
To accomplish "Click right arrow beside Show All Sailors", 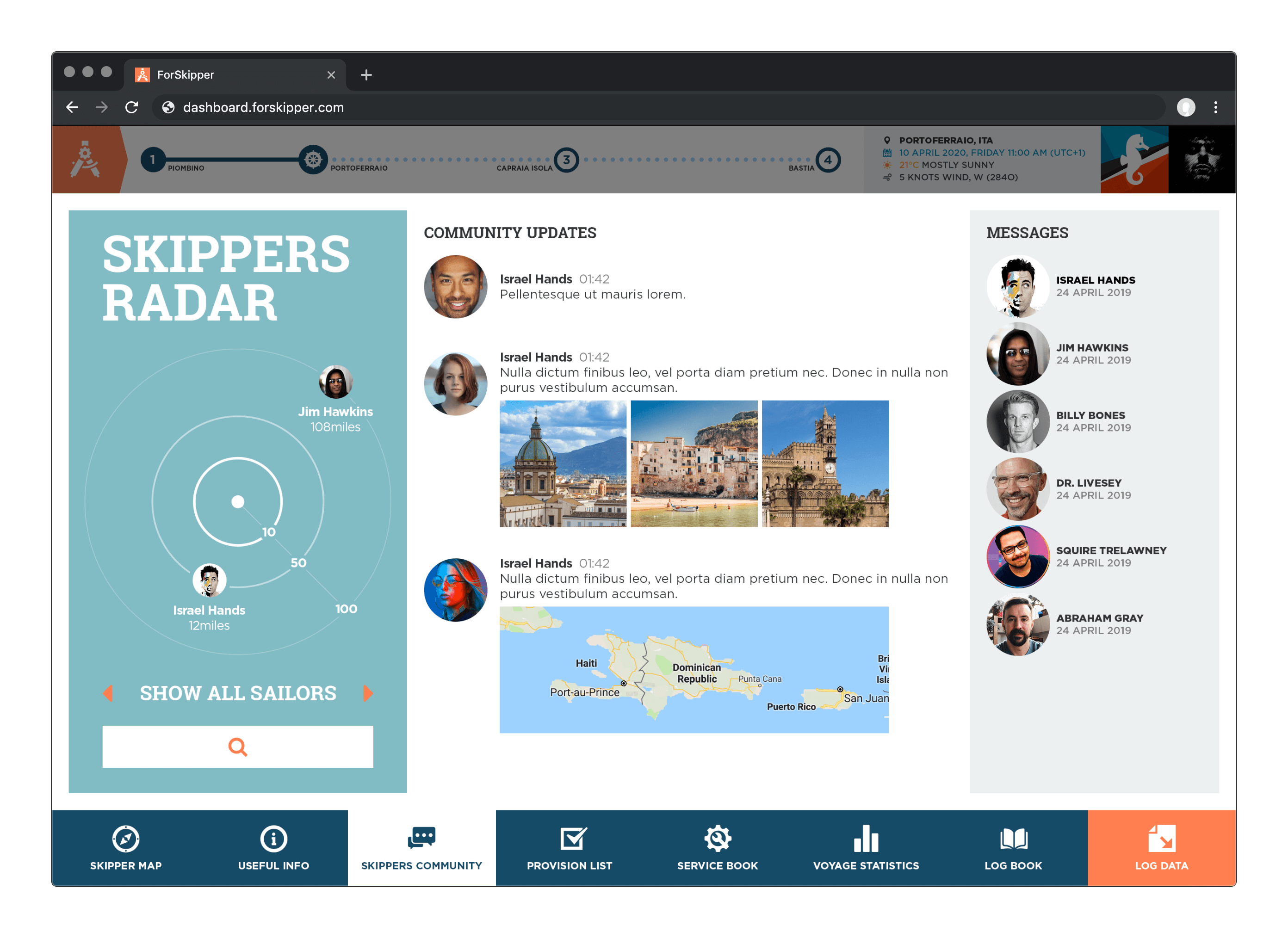I will pos(367,693).
